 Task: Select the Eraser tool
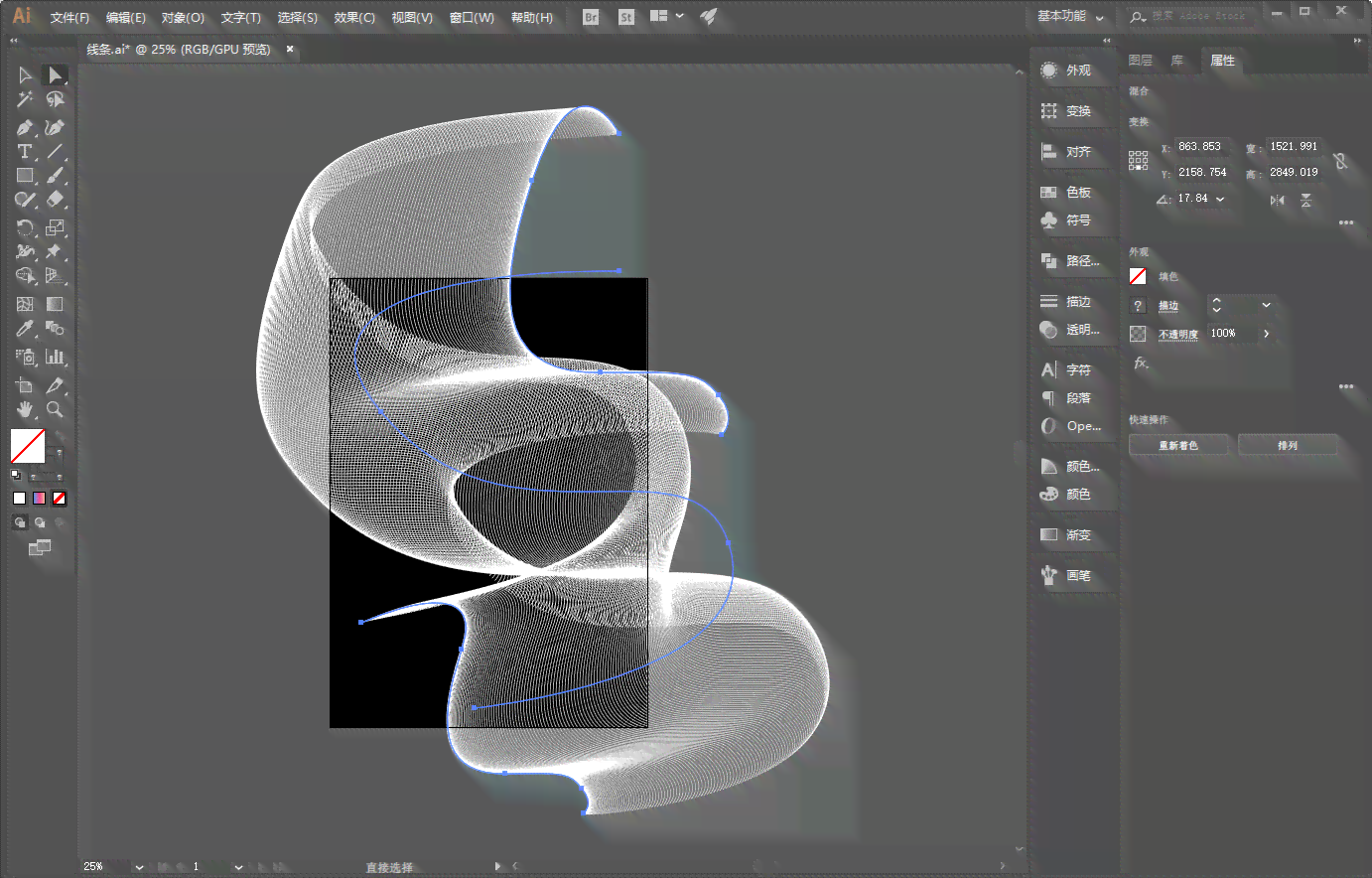click(56, 199)
